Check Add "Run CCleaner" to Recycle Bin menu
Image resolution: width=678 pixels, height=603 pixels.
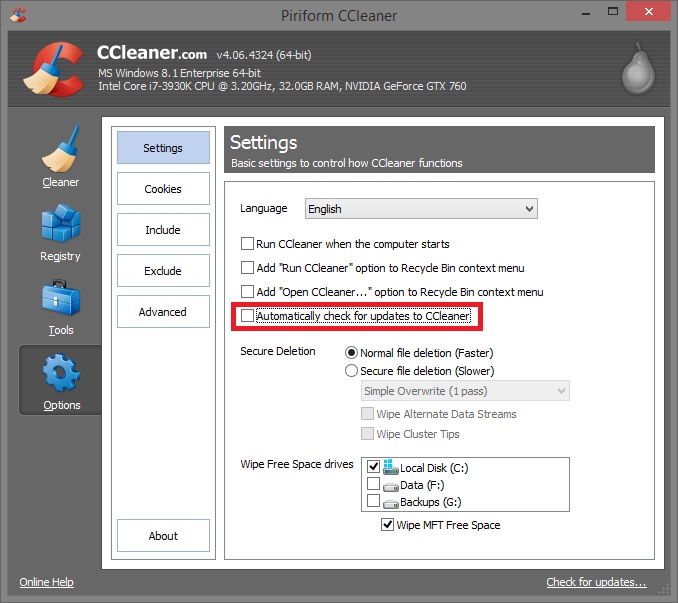click(247, 268)
